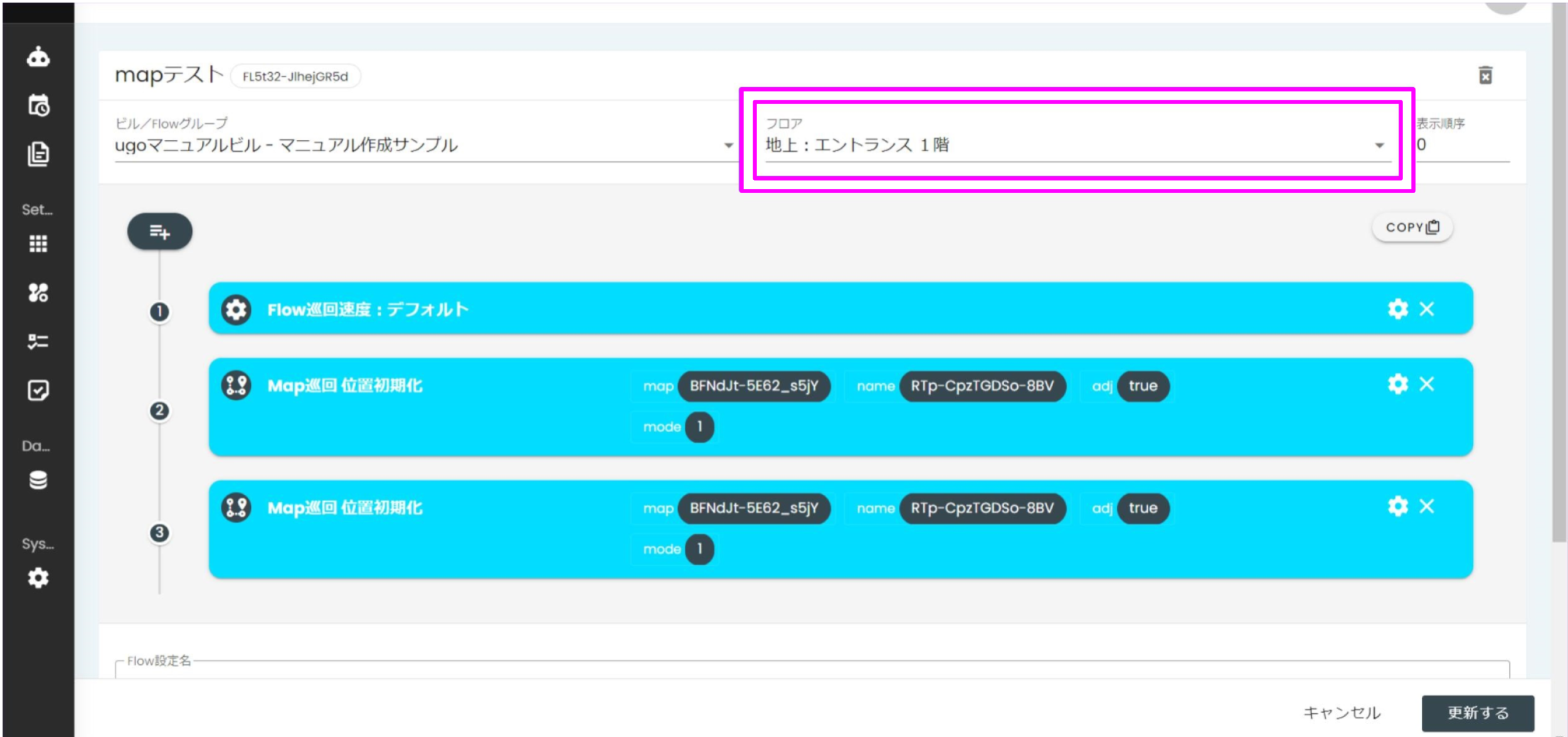Open the checked-box icon in sidebar
The image size is (1568, 737).
pos(38,390)
